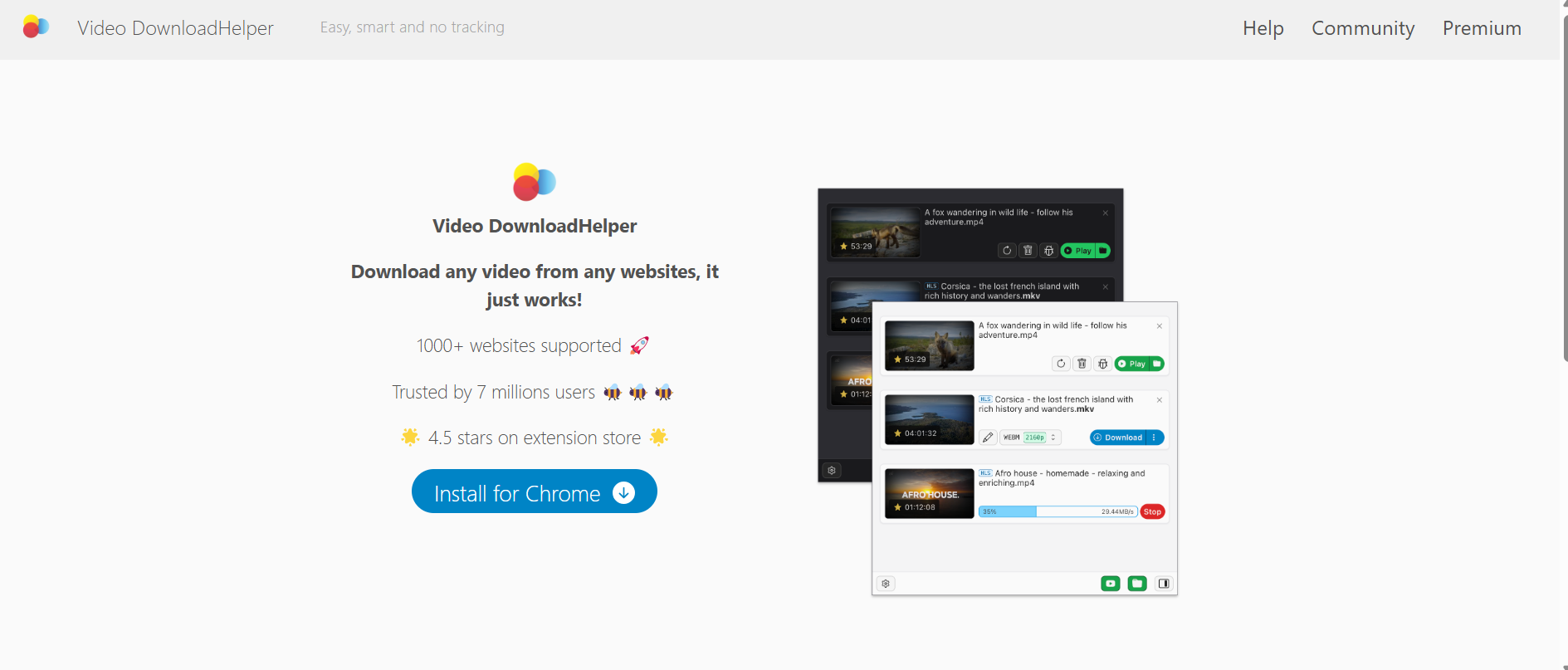
Task: Click the Play button in dark panel fox item
Action: click(x=1078, y=250)
